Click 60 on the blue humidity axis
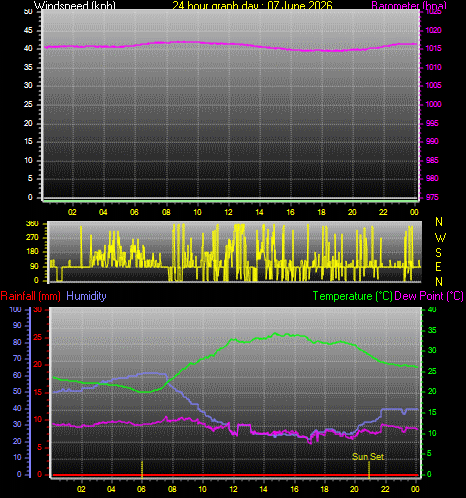The width and height of the screenshot is (466, 498). [17, 375]
